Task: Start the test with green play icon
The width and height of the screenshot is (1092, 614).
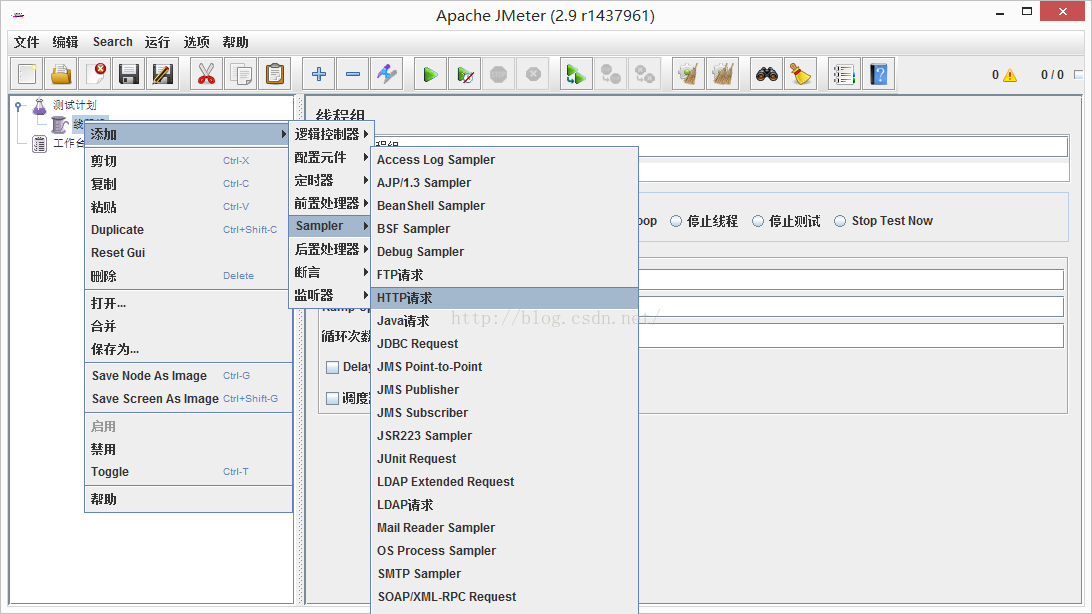Action: click(430, 74)
